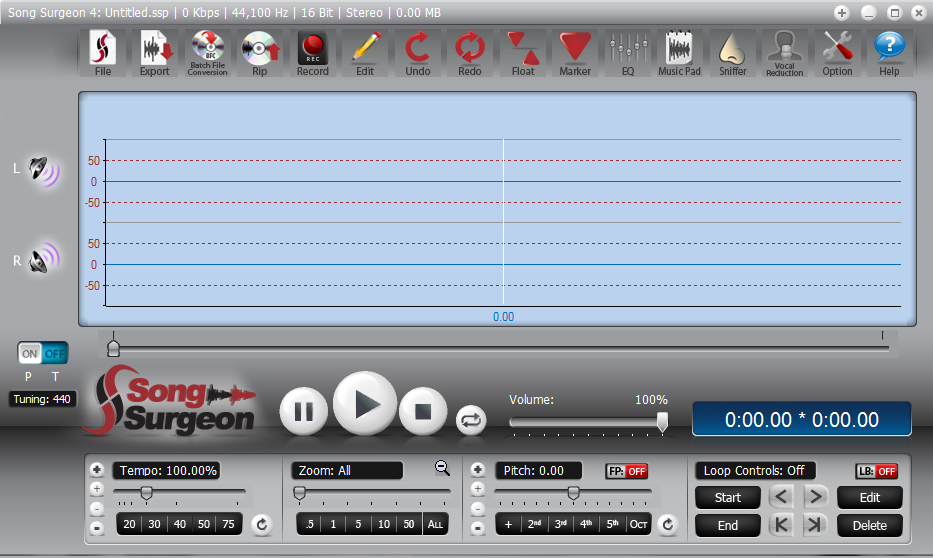Image resolution: width=933 pixels, height=558 pixels.
Task: Click the Tempo slider thumb
Action: (x=146, y=492)
